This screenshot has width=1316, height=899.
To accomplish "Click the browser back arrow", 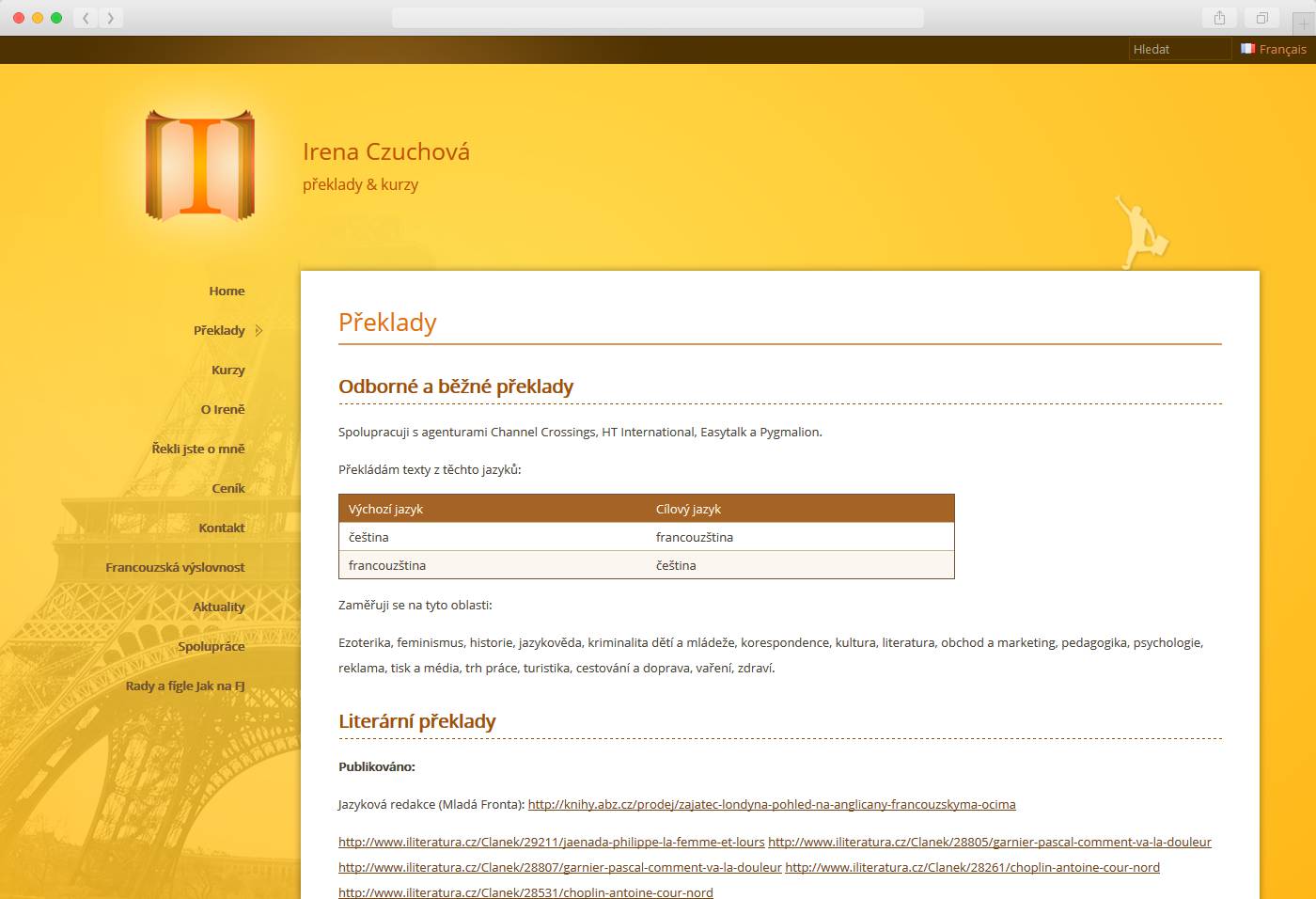I will 86,18.
